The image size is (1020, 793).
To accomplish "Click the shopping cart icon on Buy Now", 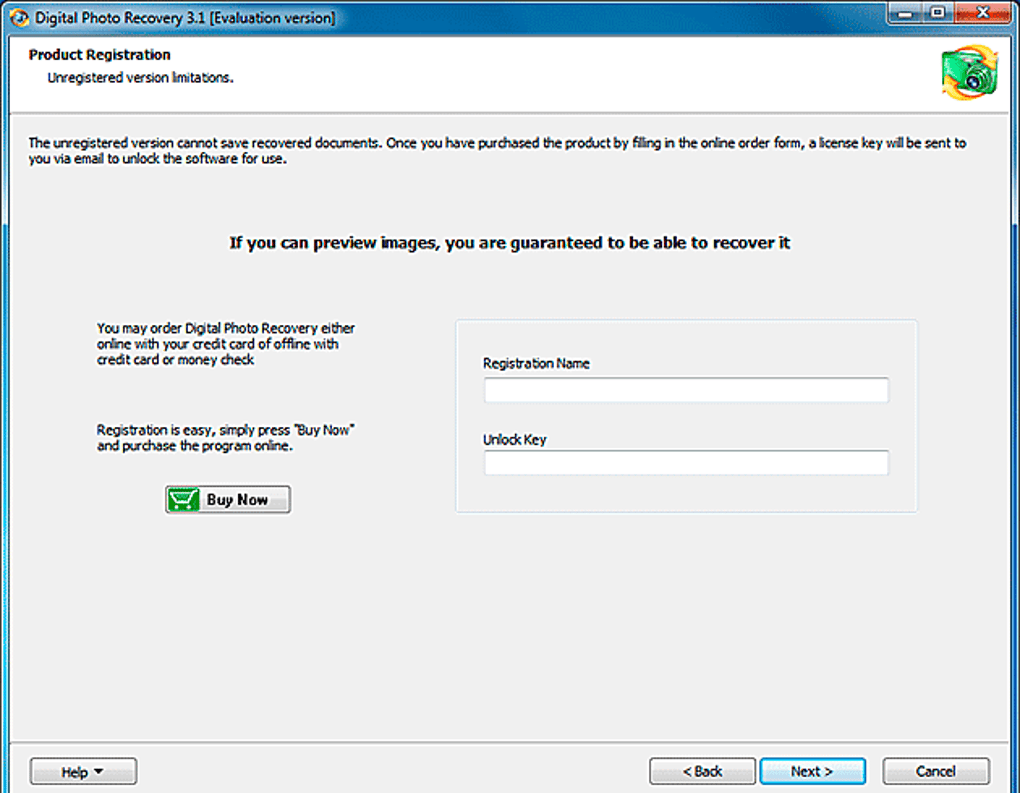I will pos(184,500).
